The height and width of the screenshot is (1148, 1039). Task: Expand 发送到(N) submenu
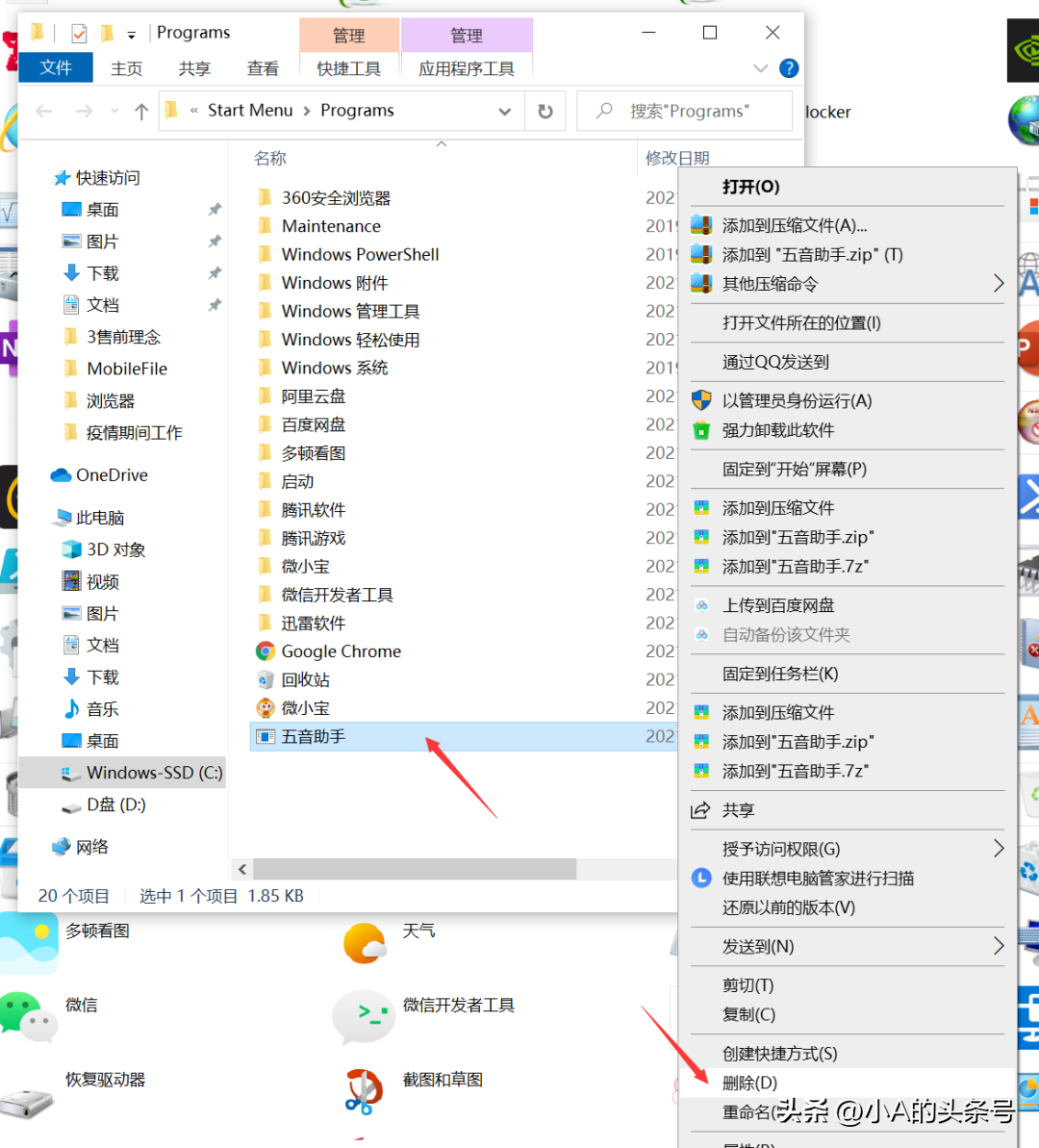click(848, 947)
